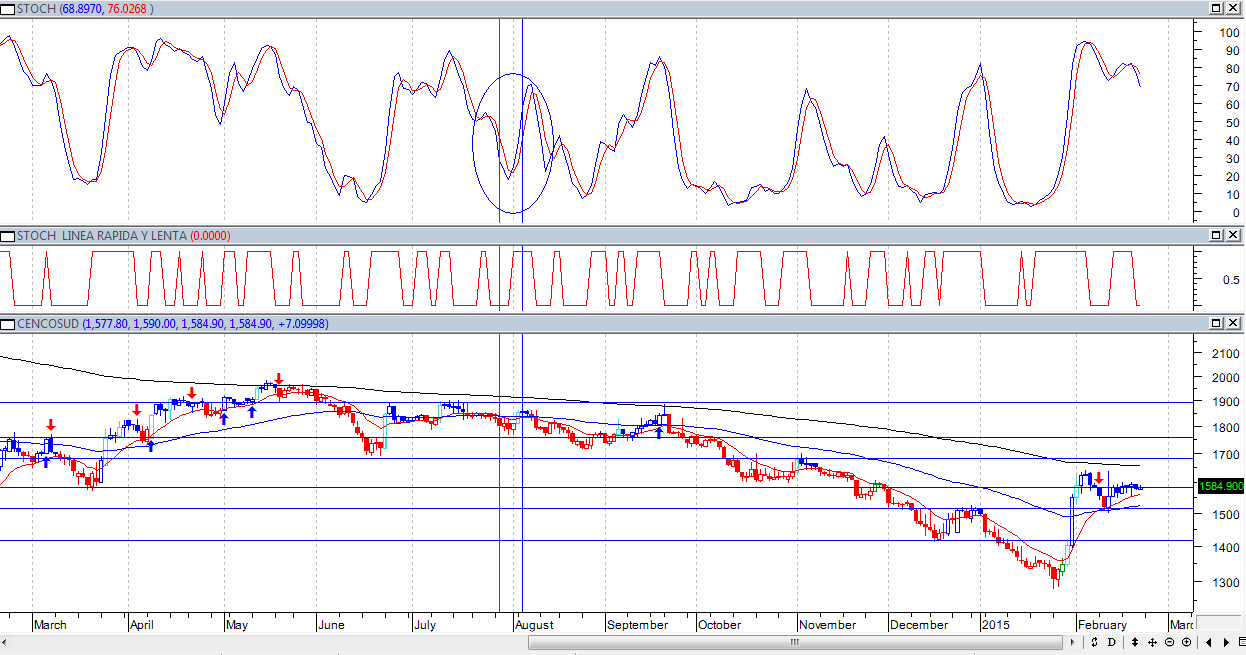
Task: Click the STOCH LINEA RAPIDA Y LENTA pane icon
Action: point(8,236)
